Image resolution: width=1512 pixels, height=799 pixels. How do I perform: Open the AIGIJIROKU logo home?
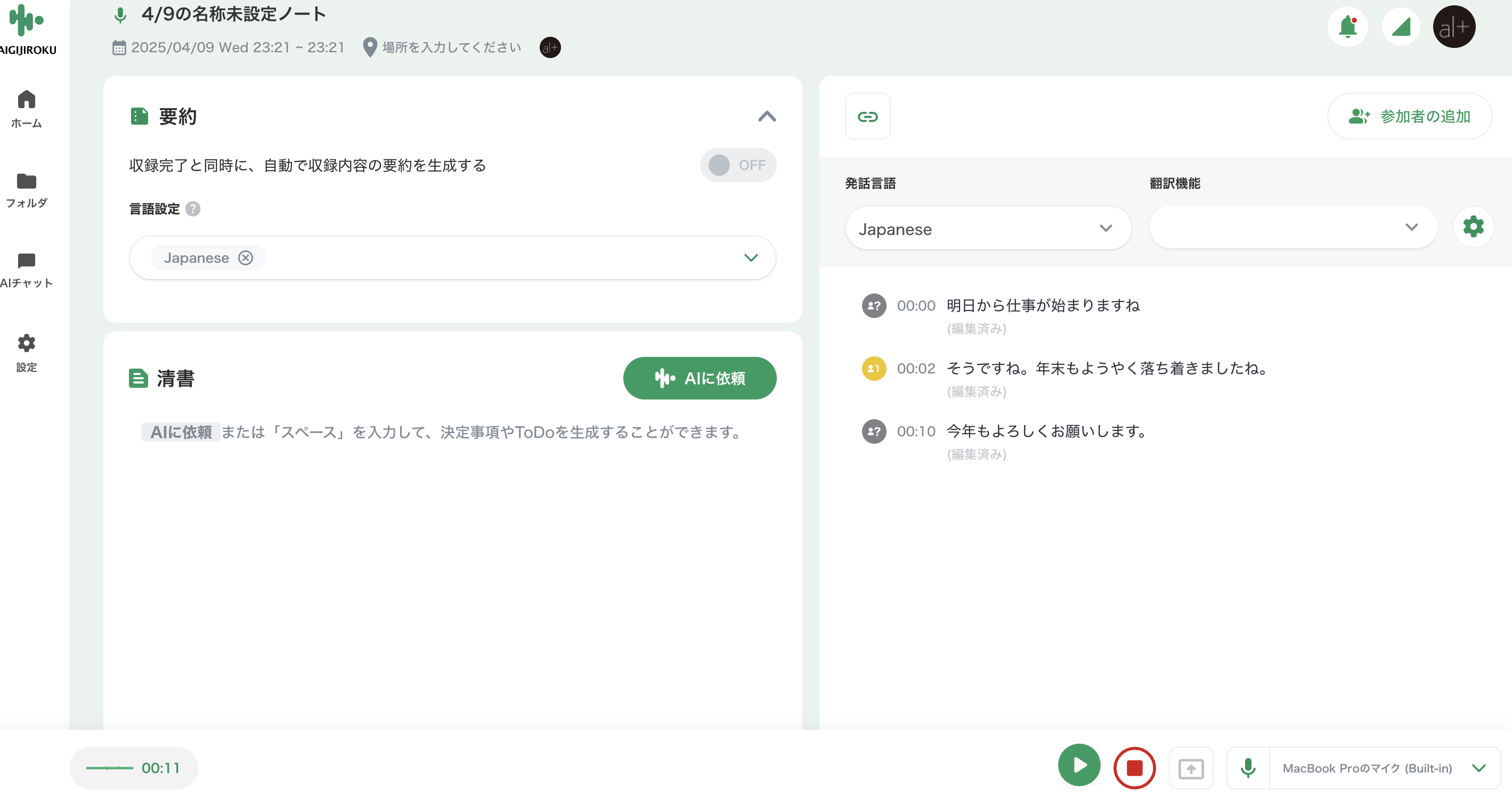click(x=27, y=29)
